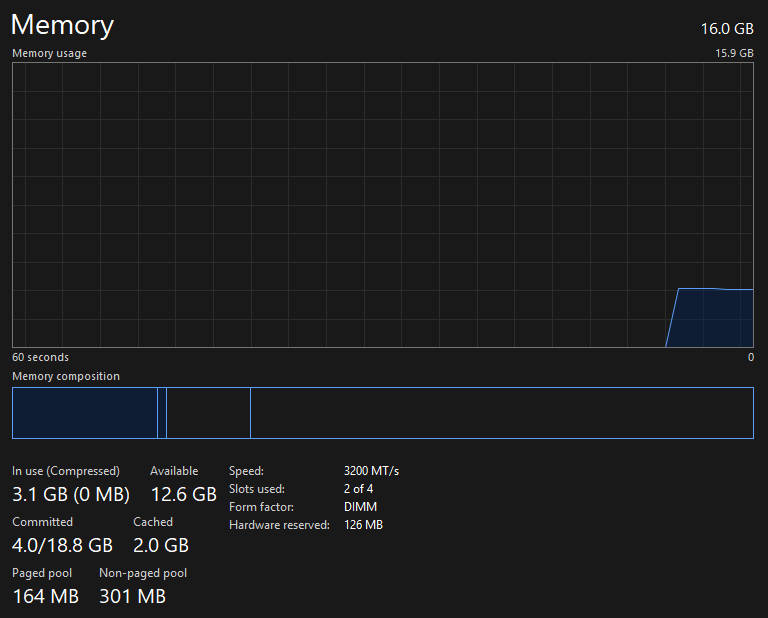This screenshot has height=618, width=768.
Task: Click the Form factor DIMM value
Action: pos(360,507)
